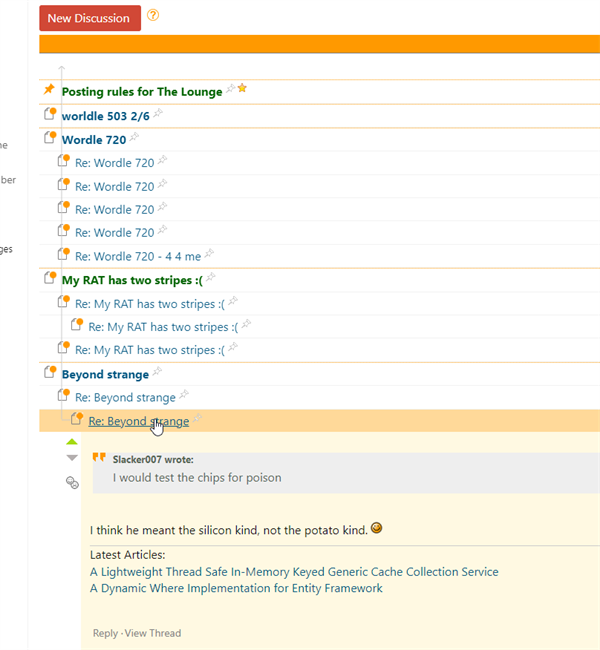600x650 pixels.
Task: Click pin icon in highlighted Re: Beyond strange row
Action: (x=198, y=418)
